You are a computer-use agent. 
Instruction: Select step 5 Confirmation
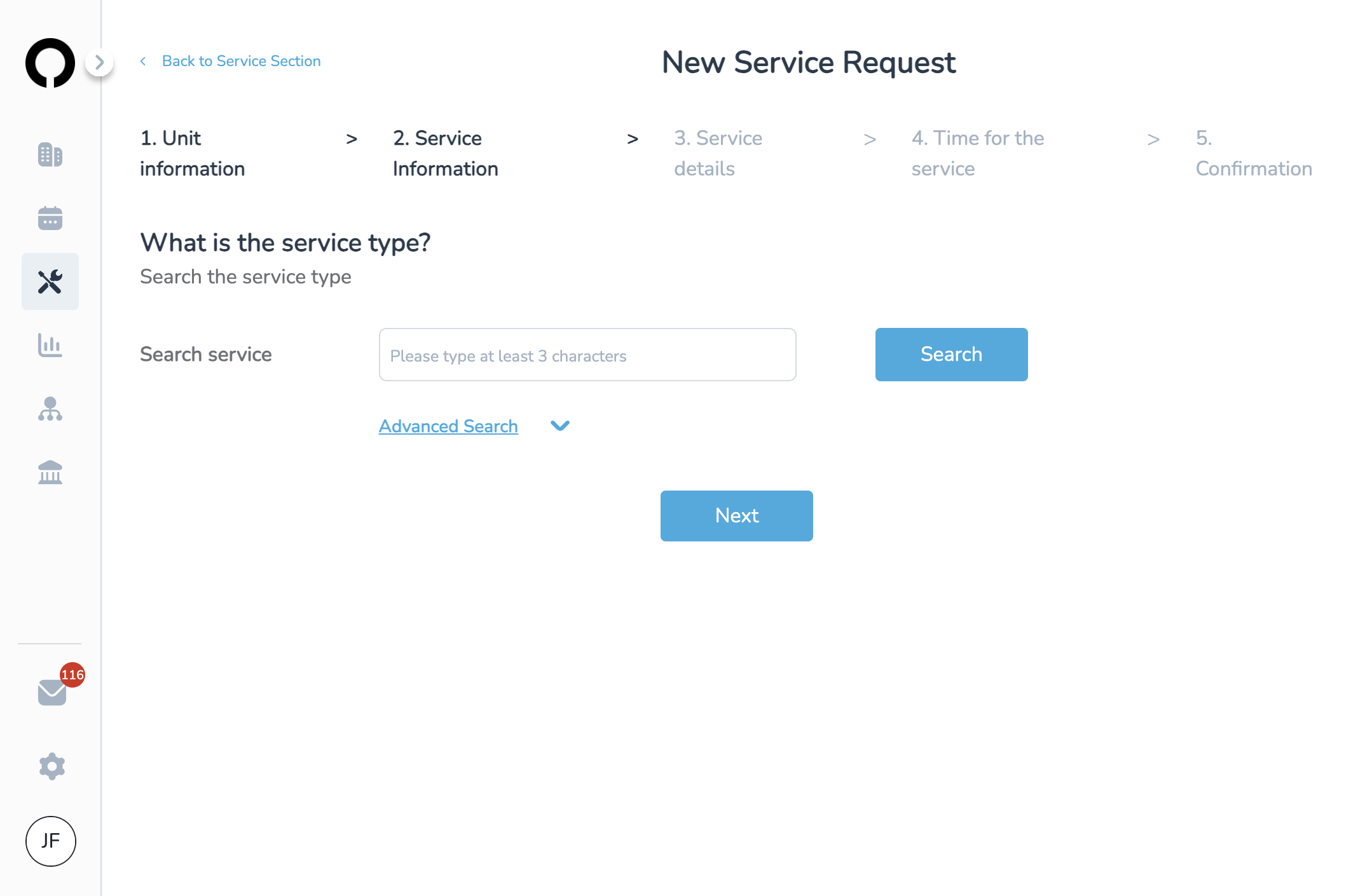pos(1254,153)
